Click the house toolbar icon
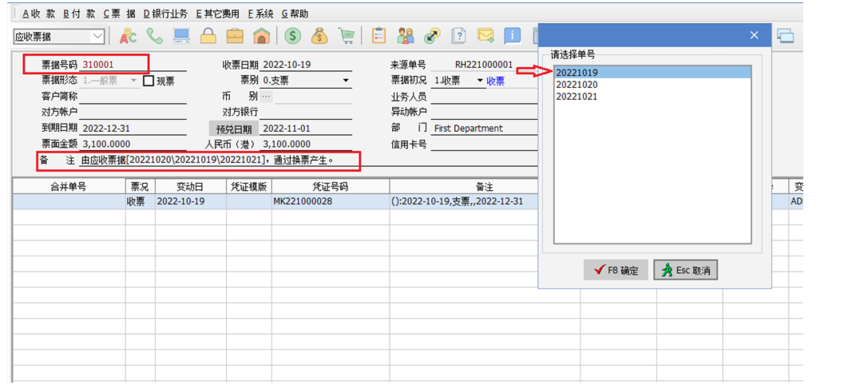The image size is (860, 385). click(x=262, y=36)
